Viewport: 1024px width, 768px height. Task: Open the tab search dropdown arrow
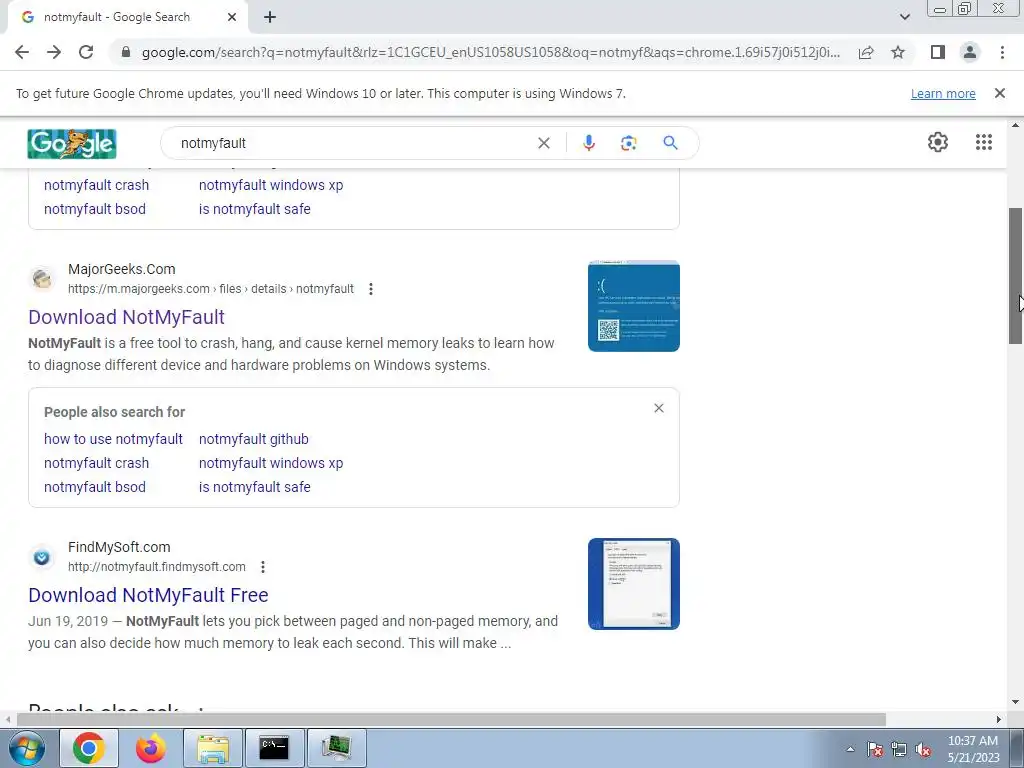[x=904, y=17]
